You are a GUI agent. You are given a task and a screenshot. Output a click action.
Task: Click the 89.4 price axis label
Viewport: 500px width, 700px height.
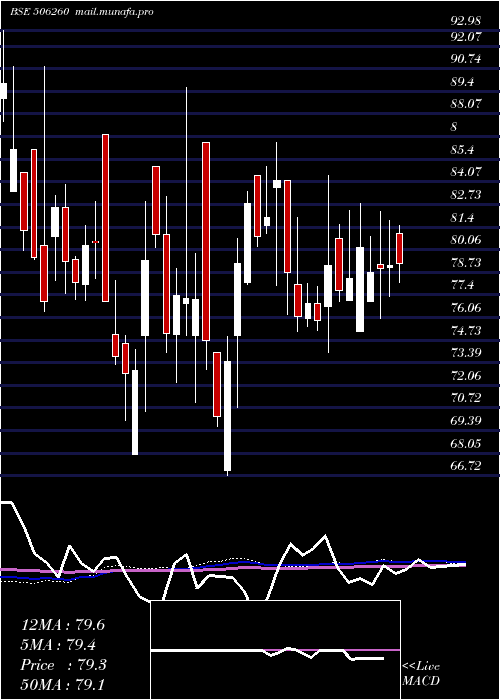tap(462, 82)
